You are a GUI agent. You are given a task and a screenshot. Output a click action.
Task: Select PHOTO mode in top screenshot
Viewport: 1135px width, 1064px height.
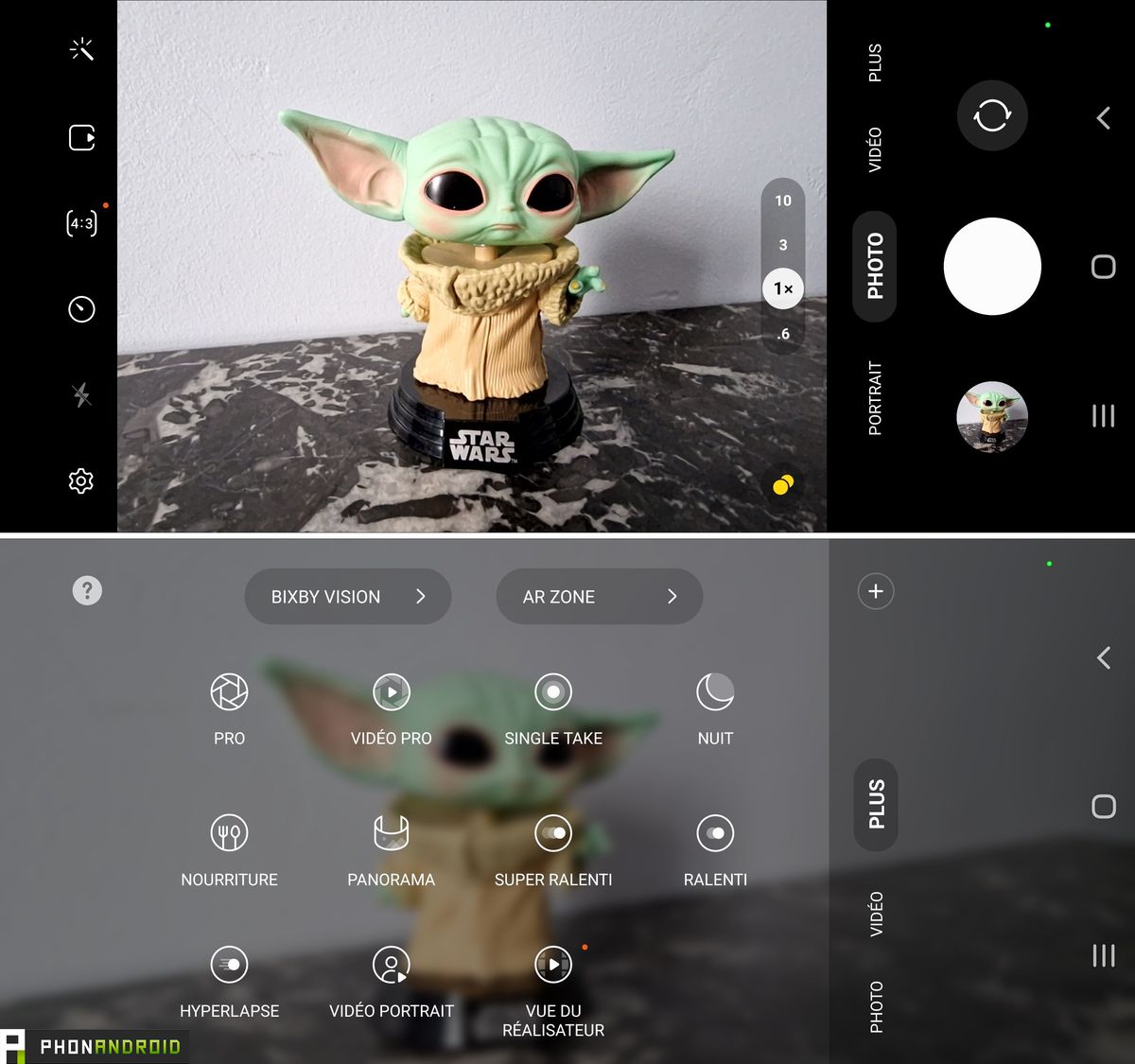[x=875, y=267]
